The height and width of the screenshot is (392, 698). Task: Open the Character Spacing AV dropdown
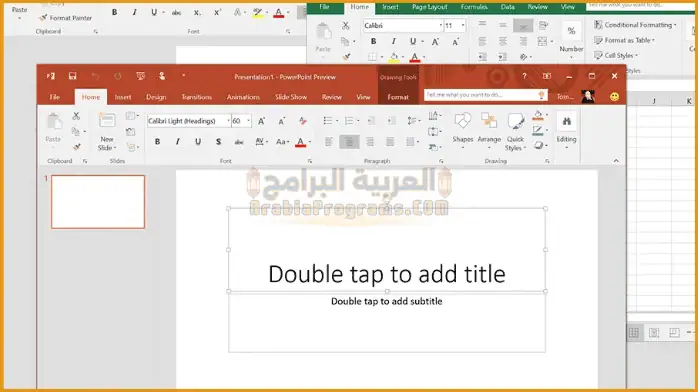coord(261,142)
